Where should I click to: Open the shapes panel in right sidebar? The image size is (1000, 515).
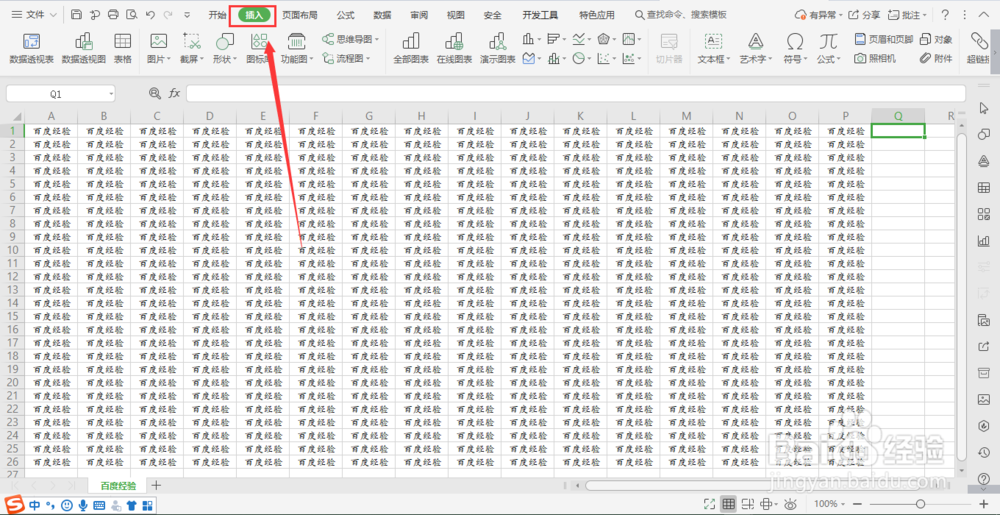point(983,134)
